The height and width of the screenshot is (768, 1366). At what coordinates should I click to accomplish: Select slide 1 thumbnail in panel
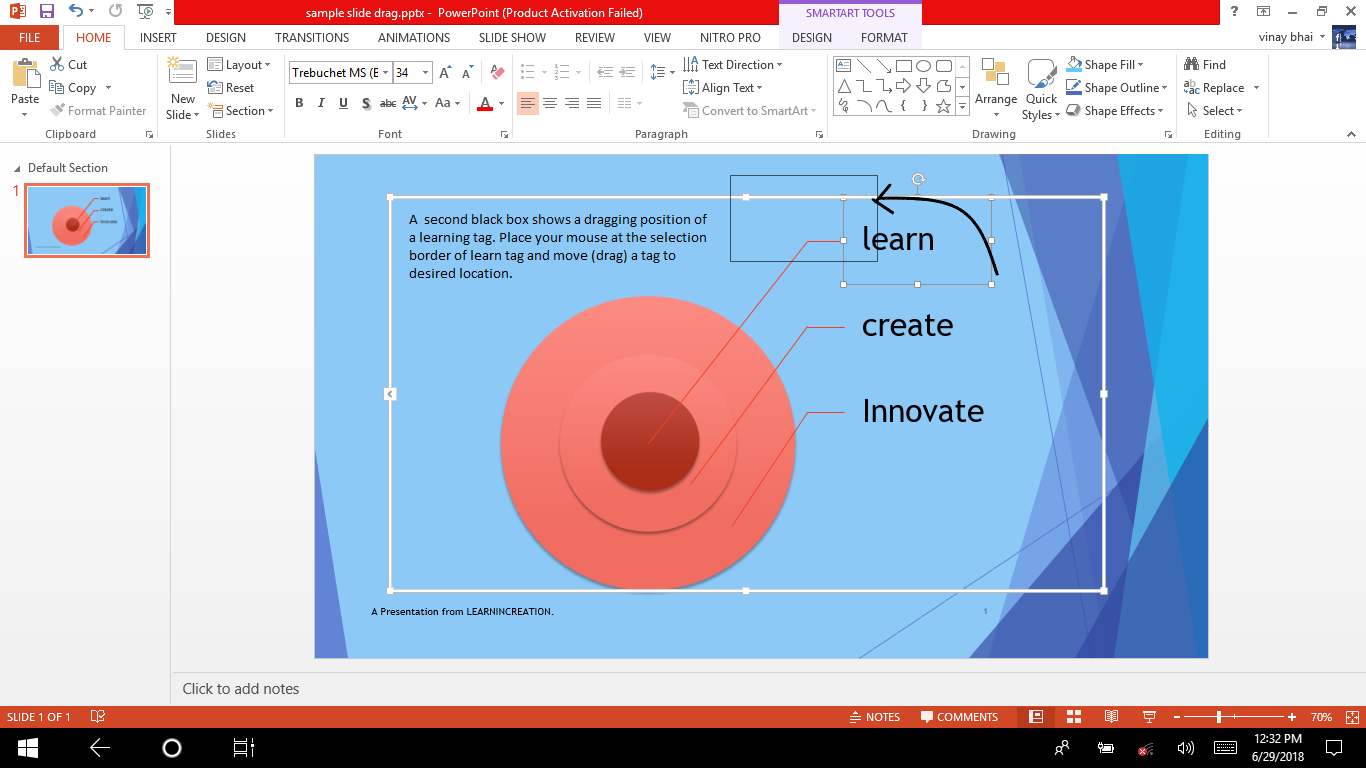click(87, 221)
